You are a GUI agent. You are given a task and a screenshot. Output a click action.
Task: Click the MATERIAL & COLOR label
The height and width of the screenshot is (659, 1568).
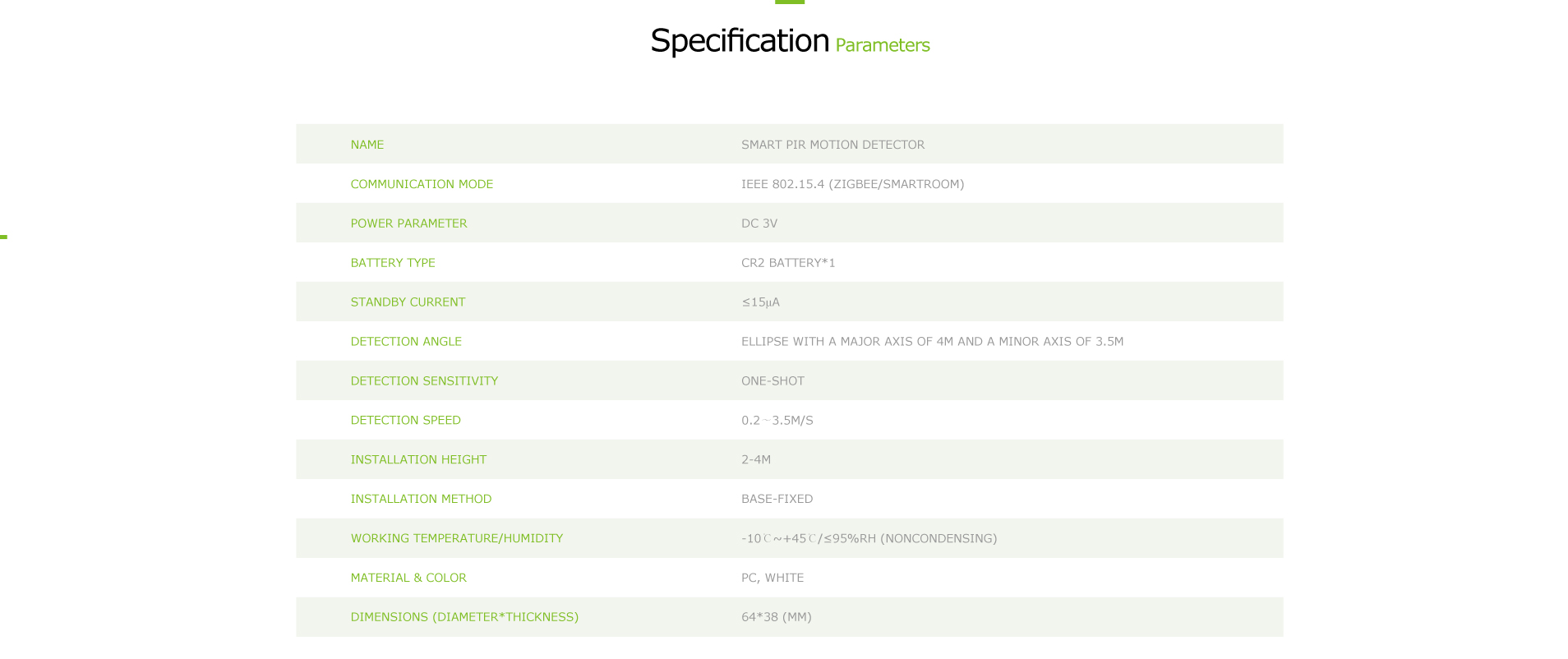tap(408, 578)
